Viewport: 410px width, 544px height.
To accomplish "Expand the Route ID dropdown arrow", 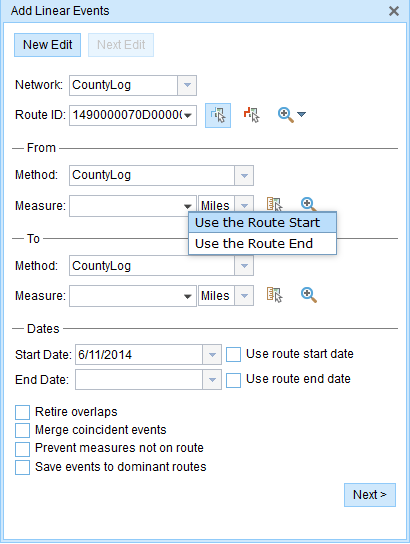I will coord(188,116).
